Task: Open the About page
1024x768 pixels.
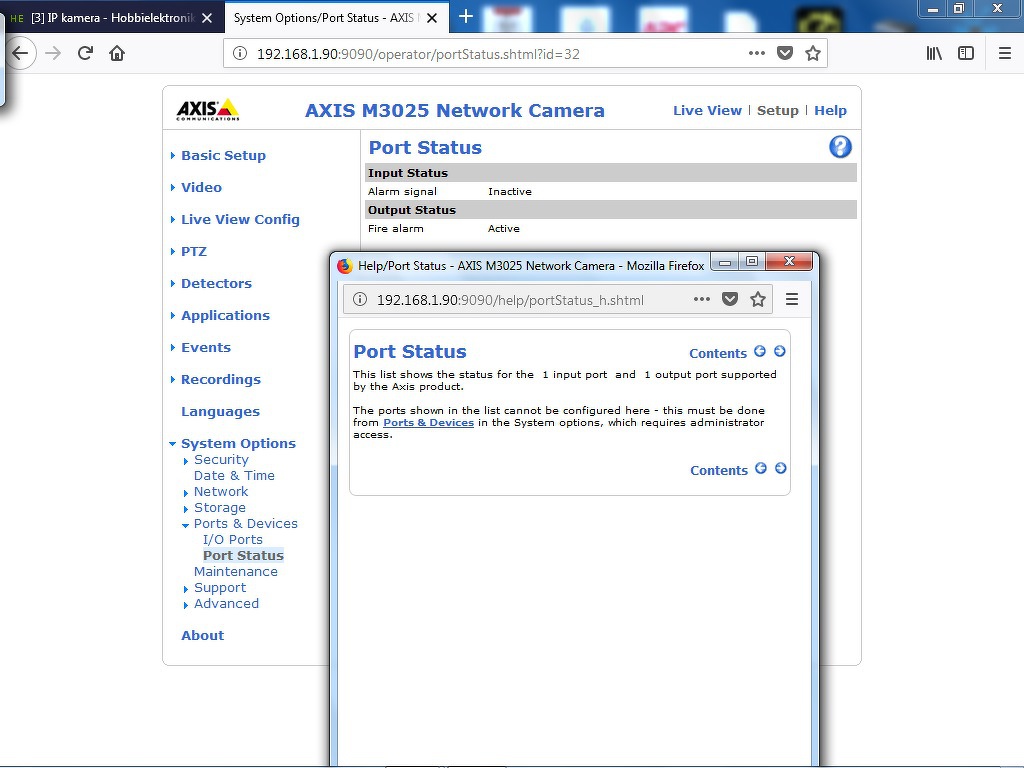Action: click(x=202, y=635)
